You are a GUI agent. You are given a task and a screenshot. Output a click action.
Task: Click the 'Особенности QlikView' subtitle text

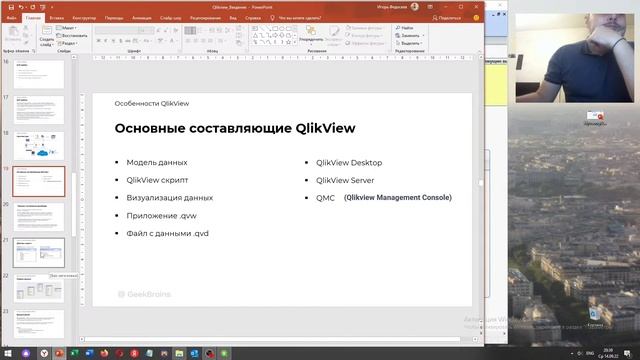(152, 104)
